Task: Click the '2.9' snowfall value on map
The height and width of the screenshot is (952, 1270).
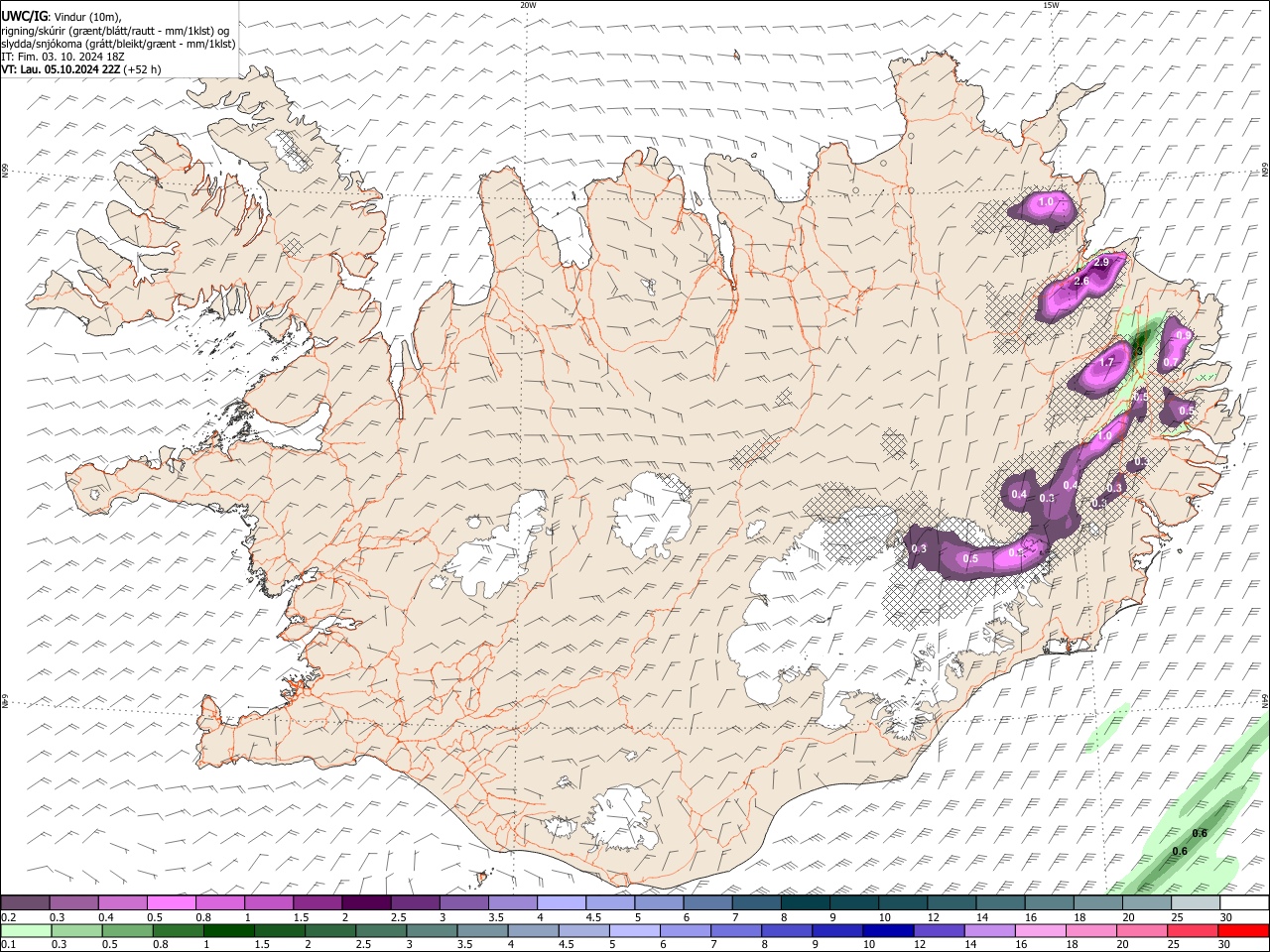Action: click(1101, 263)
